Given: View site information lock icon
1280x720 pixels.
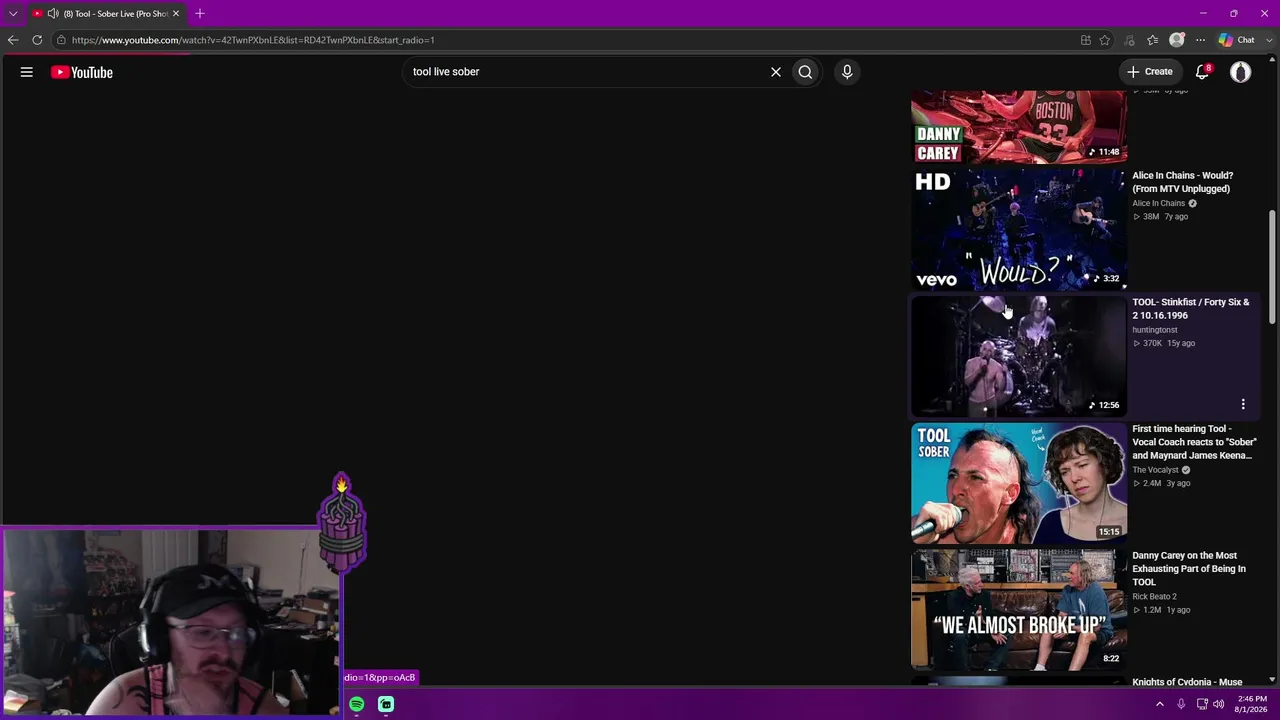Looking at the screenshot, I should [x=61, y=40].
